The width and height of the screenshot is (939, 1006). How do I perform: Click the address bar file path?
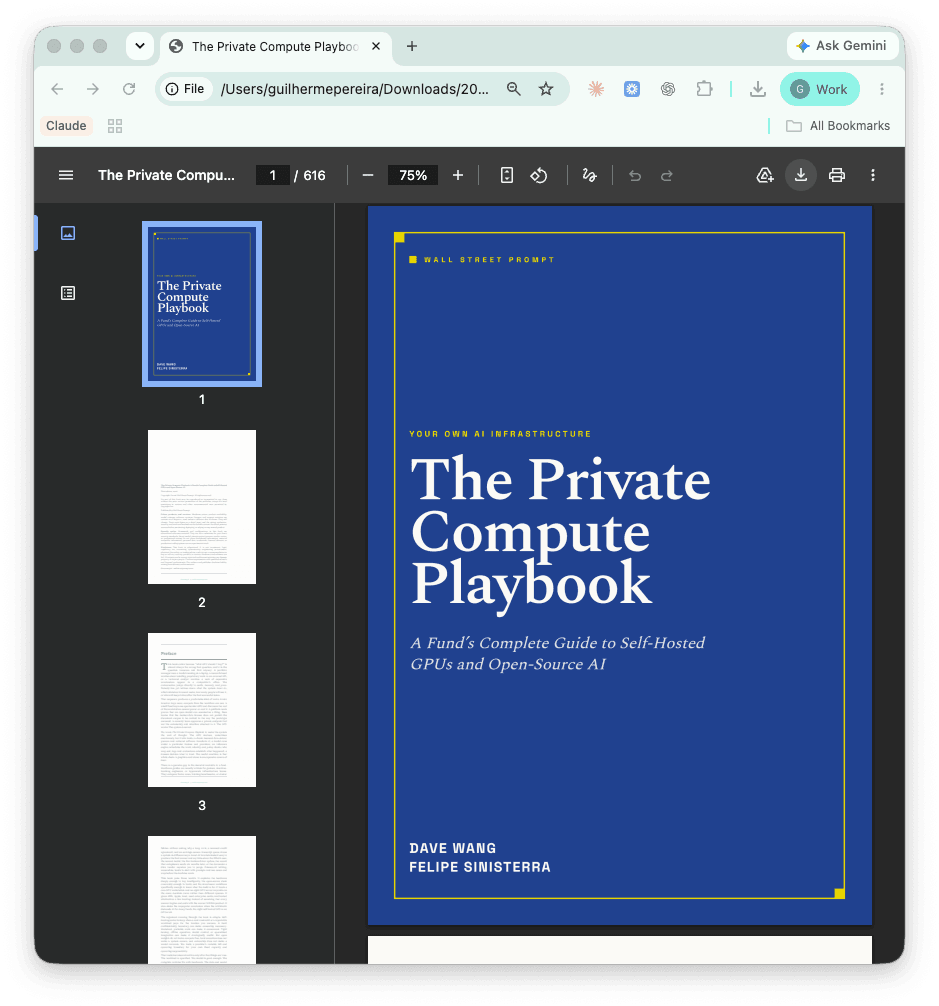coord(355,89)
